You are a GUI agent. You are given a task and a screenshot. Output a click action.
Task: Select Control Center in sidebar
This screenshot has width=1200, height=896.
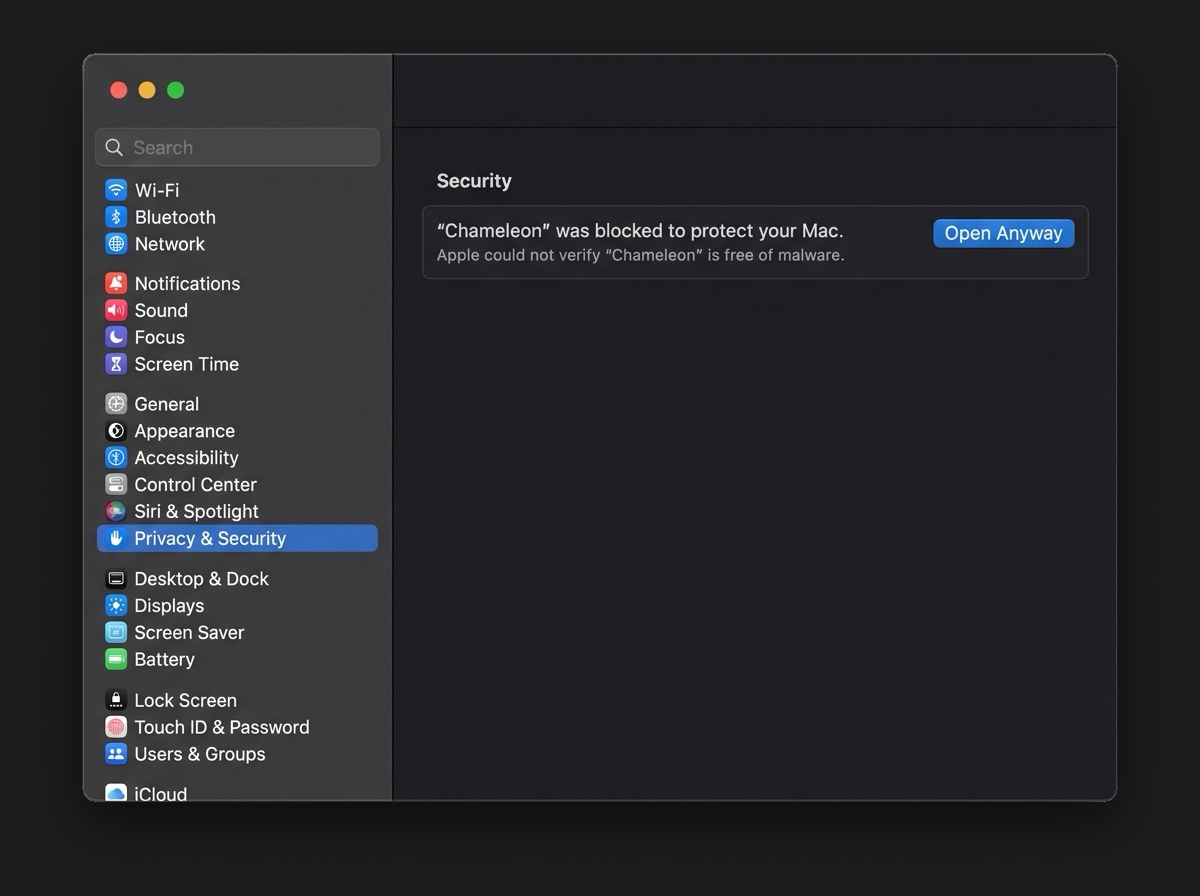click(x=196, y=484)
